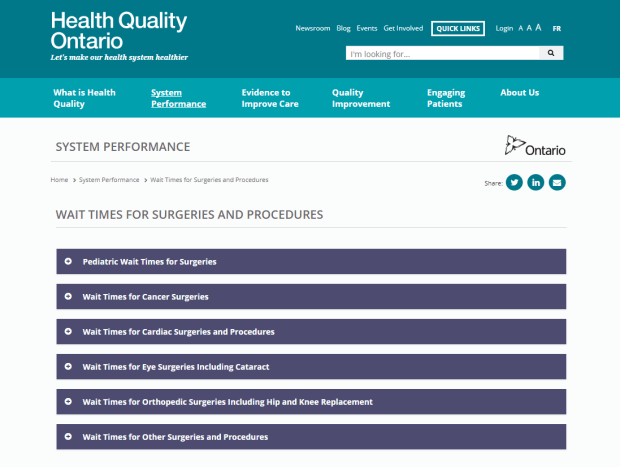Switch language with the FR link
Screen dimensions: 620x467
[557, 29]
